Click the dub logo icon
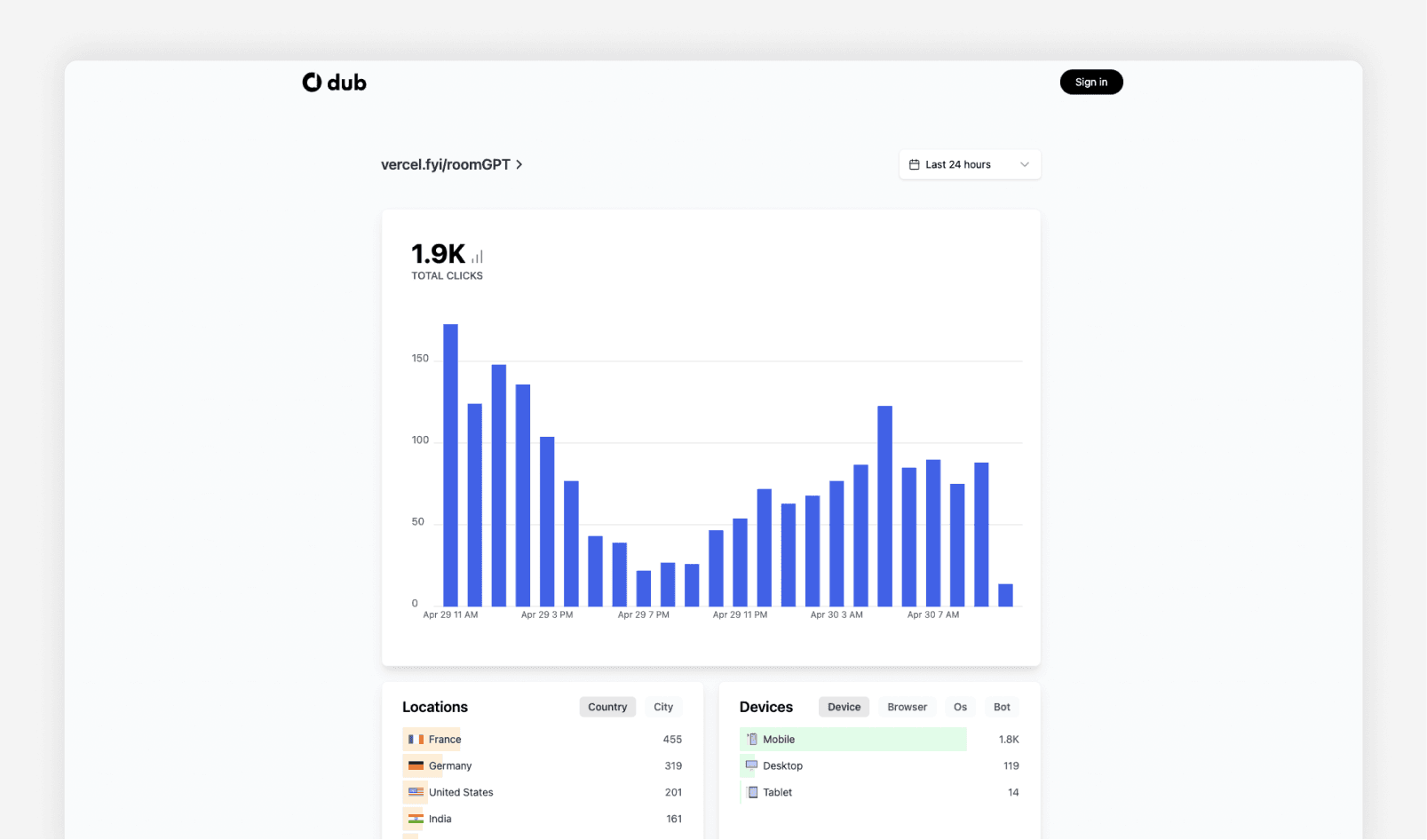The image size is (1427, 840). (312, 82)
